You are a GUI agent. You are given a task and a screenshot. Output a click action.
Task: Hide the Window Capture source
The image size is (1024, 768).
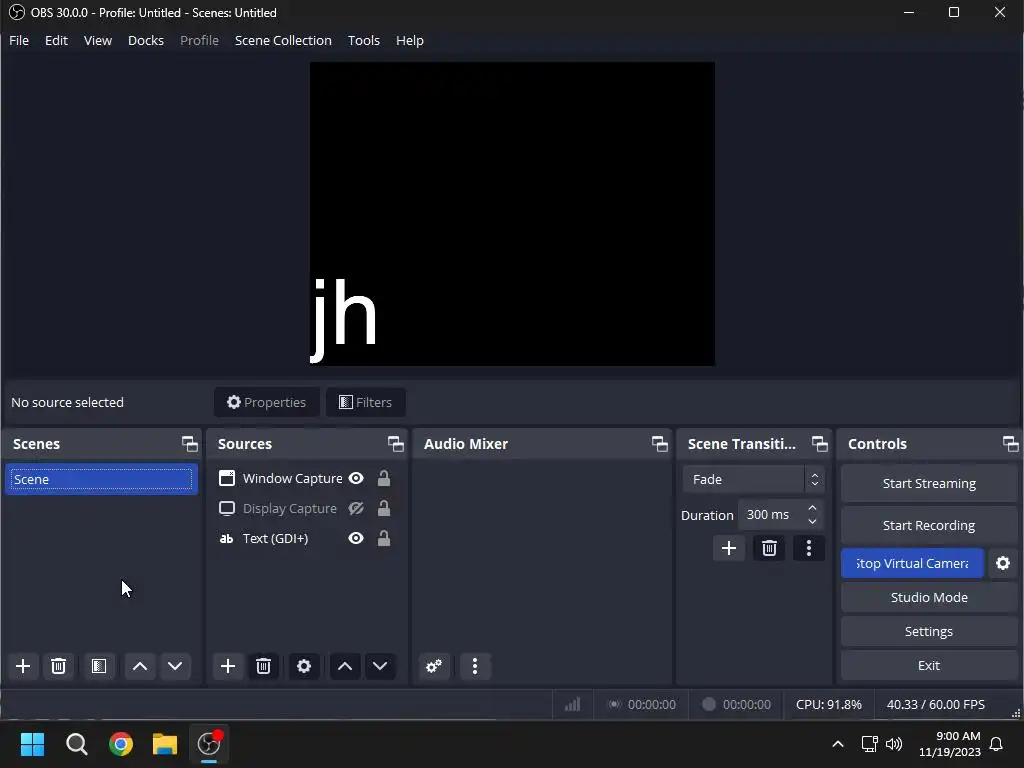click(x=356, y=478)
